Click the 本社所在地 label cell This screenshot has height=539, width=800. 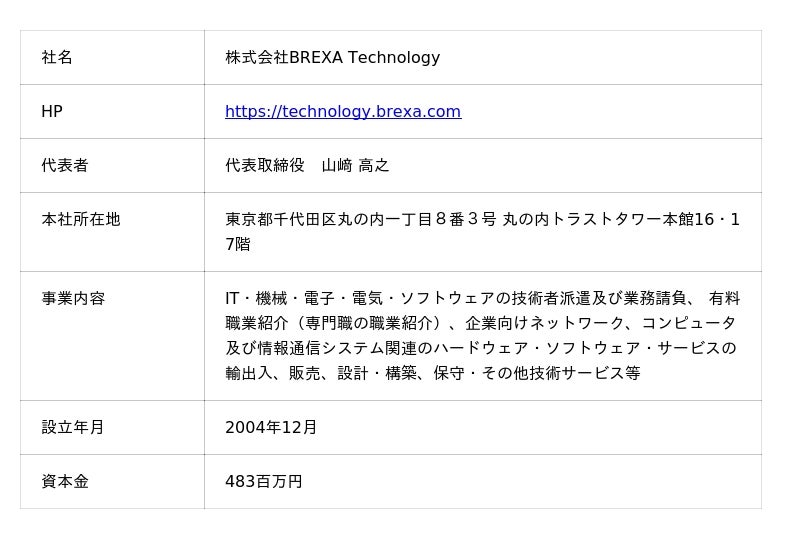[81, 220]
